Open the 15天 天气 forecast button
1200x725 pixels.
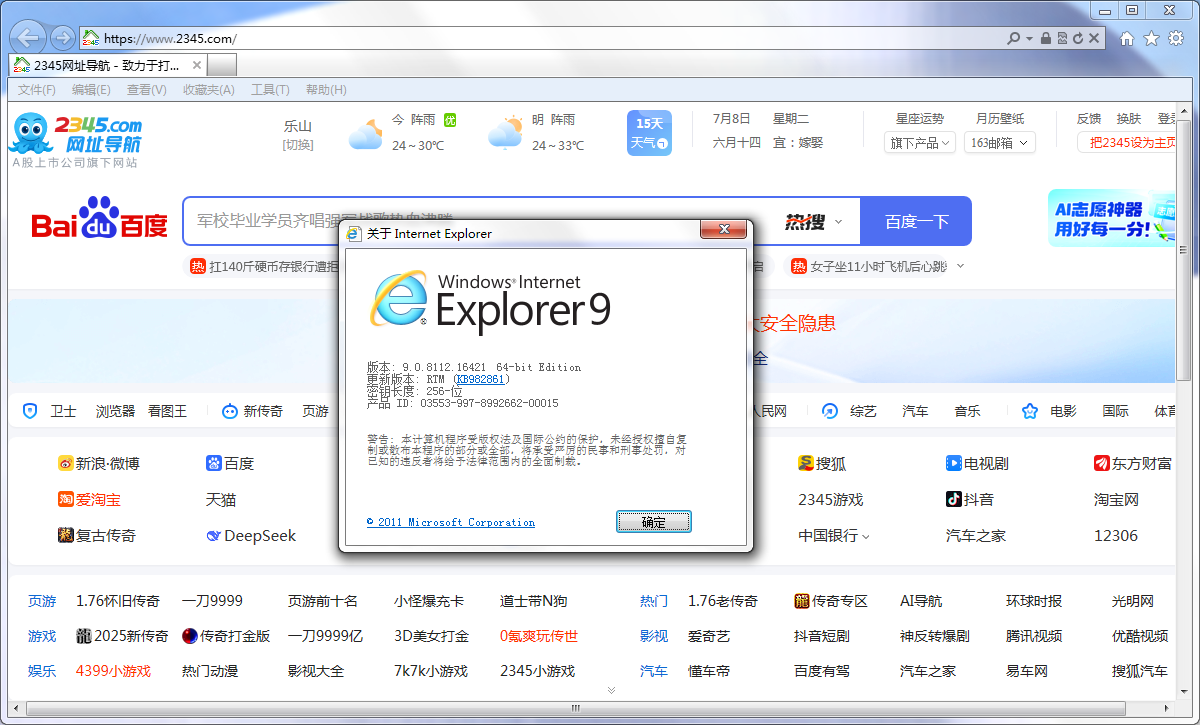pyautogui.click(x=649, y=133)
